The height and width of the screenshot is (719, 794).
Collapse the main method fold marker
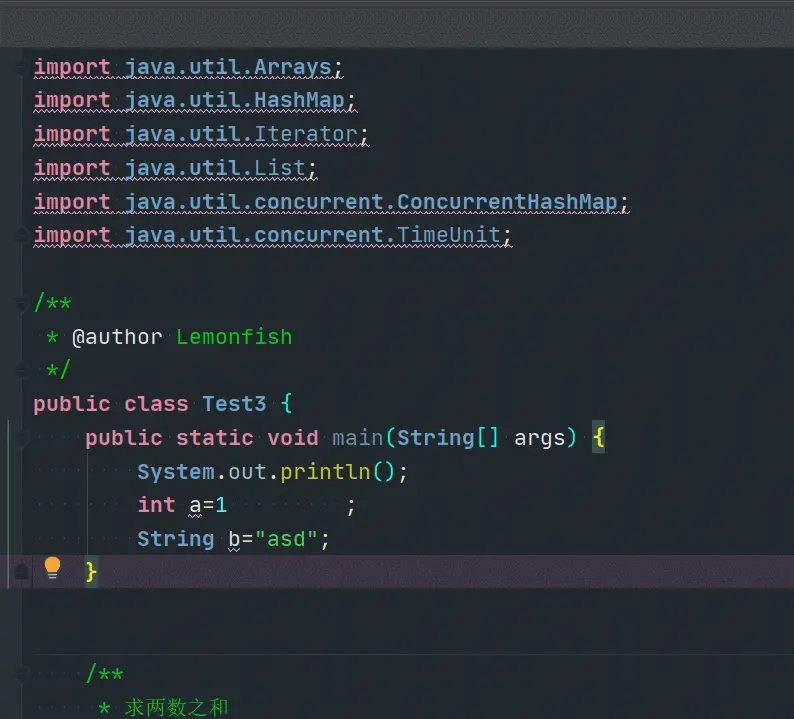pos(22,438)
